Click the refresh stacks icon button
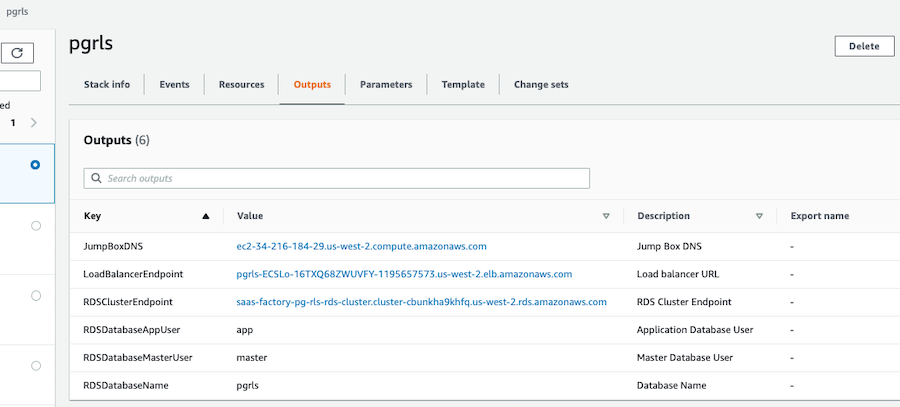 (17, 53)
